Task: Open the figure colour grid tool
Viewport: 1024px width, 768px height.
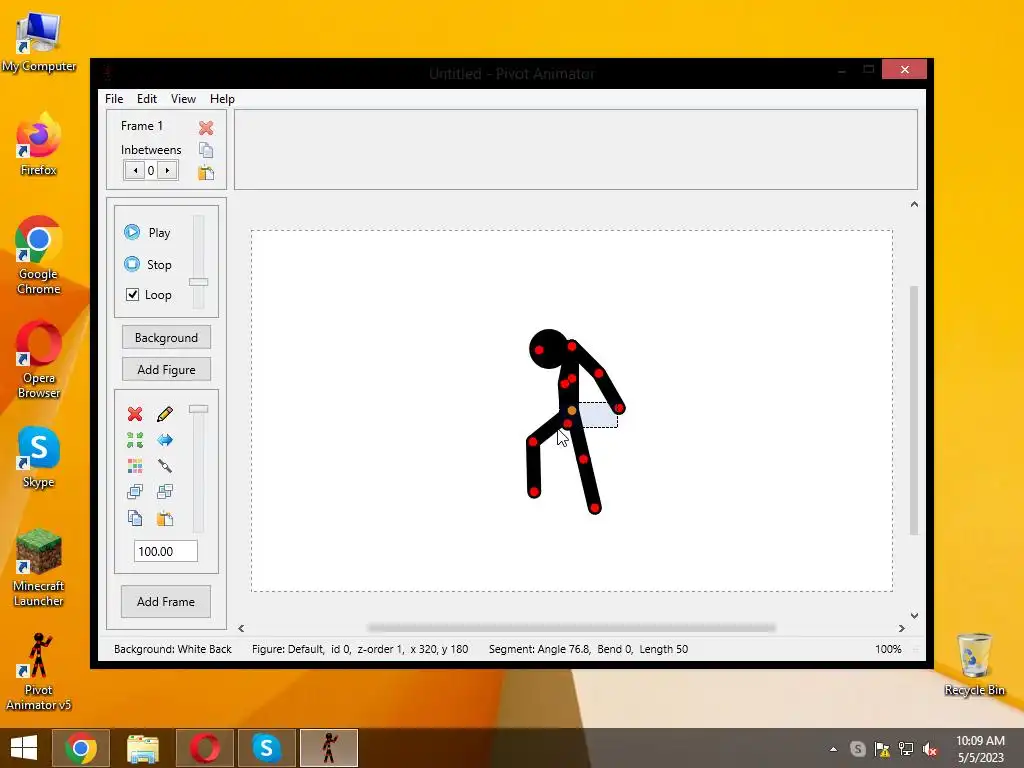Action: 135,466
